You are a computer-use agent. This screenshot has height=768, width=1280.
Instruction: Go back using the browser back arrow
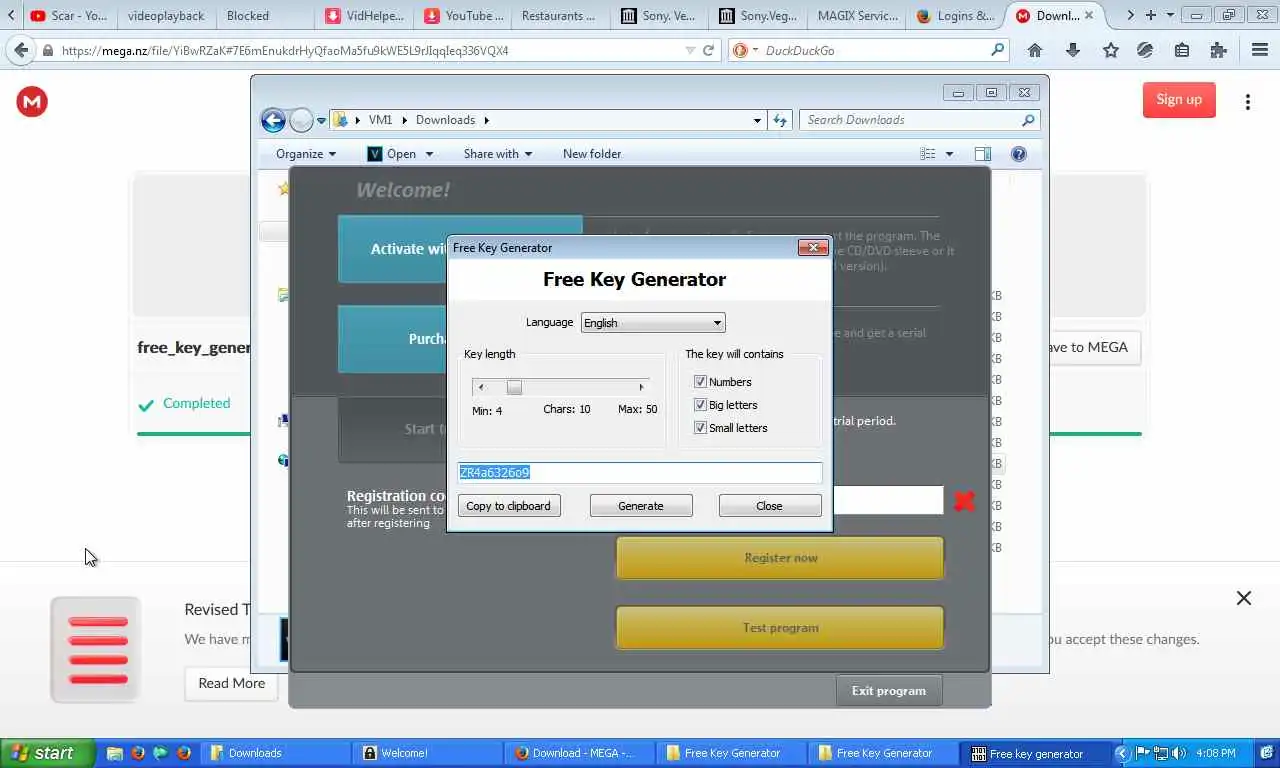[20, 50]
